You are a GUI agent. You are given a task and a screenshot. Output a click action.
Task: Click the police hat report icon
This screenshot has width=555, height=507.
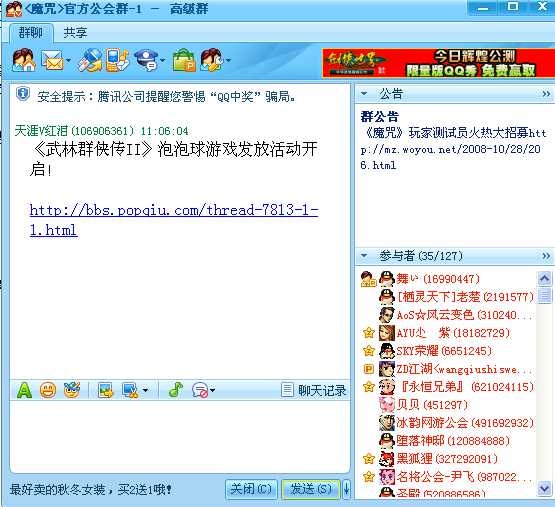(146, 60)
